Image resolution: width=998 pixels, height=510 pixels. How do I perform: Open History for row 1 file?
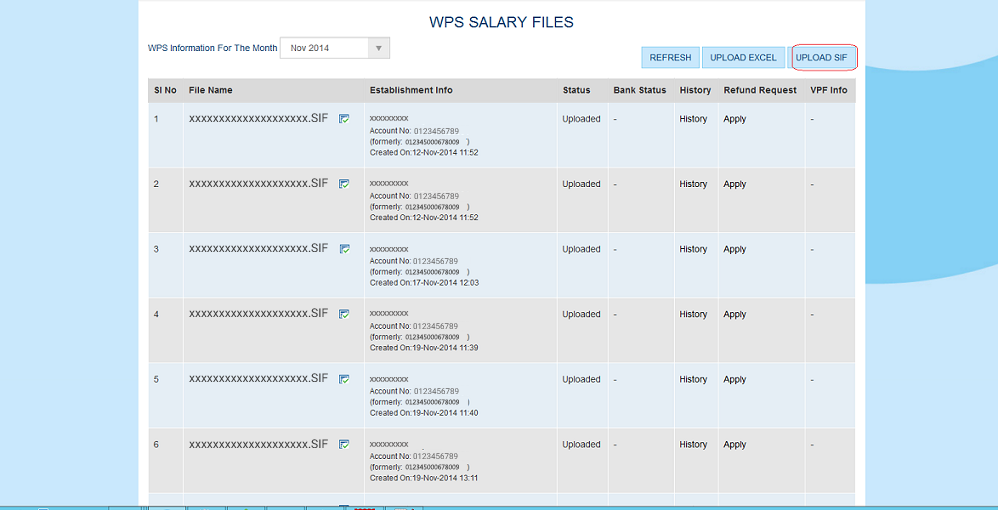(693, 119)
